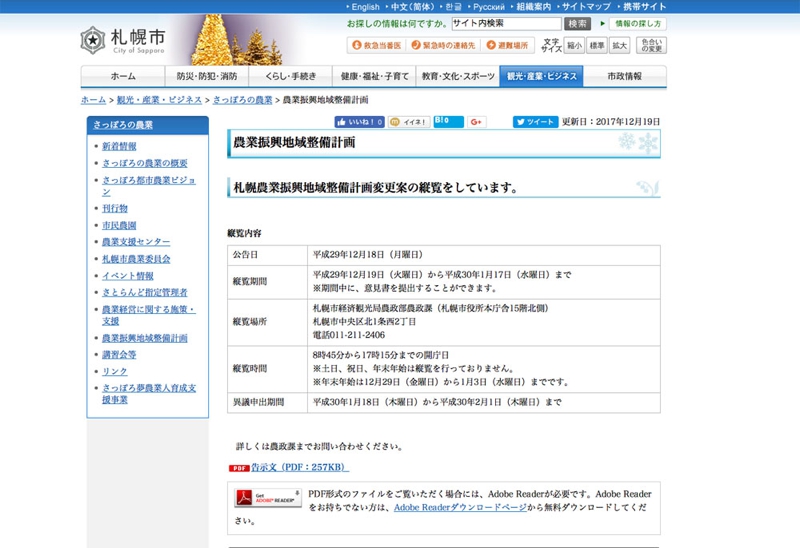Click the 検索 search button
This screenshot has width=800, height=548.
point(577,23)
